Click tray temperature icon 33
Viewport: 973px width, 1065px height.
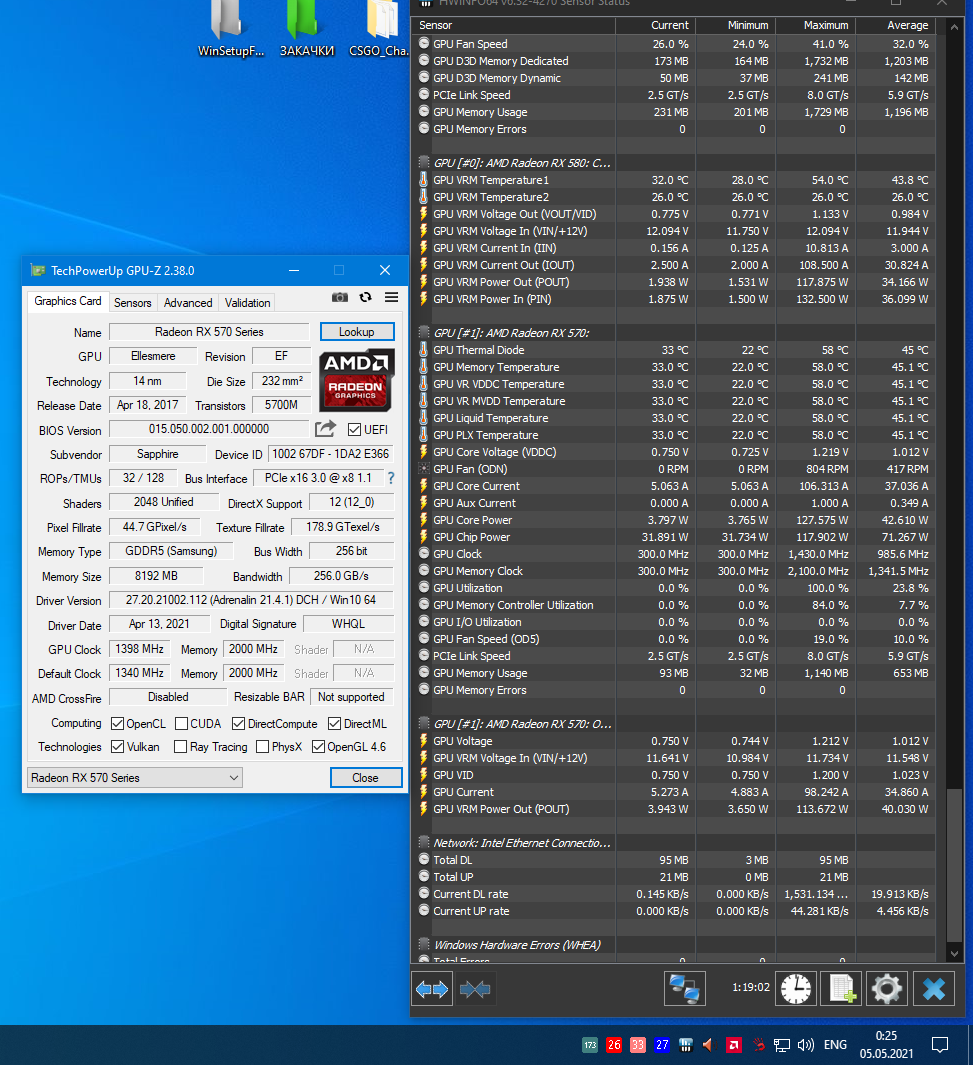coord(638,1045)
